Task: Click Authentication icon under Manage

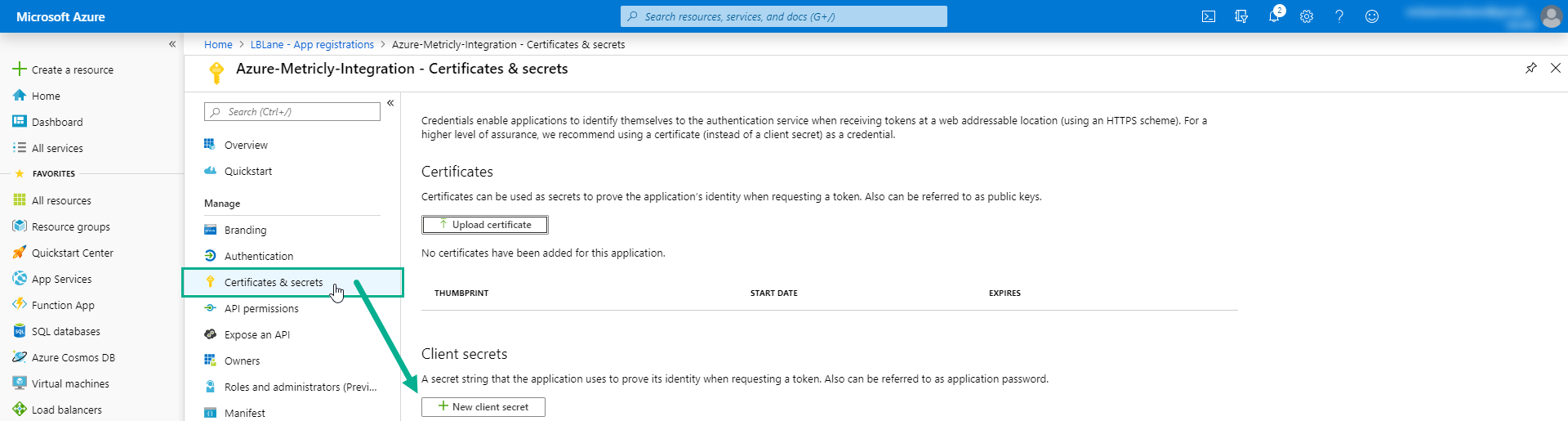Action: pos(210,256)
